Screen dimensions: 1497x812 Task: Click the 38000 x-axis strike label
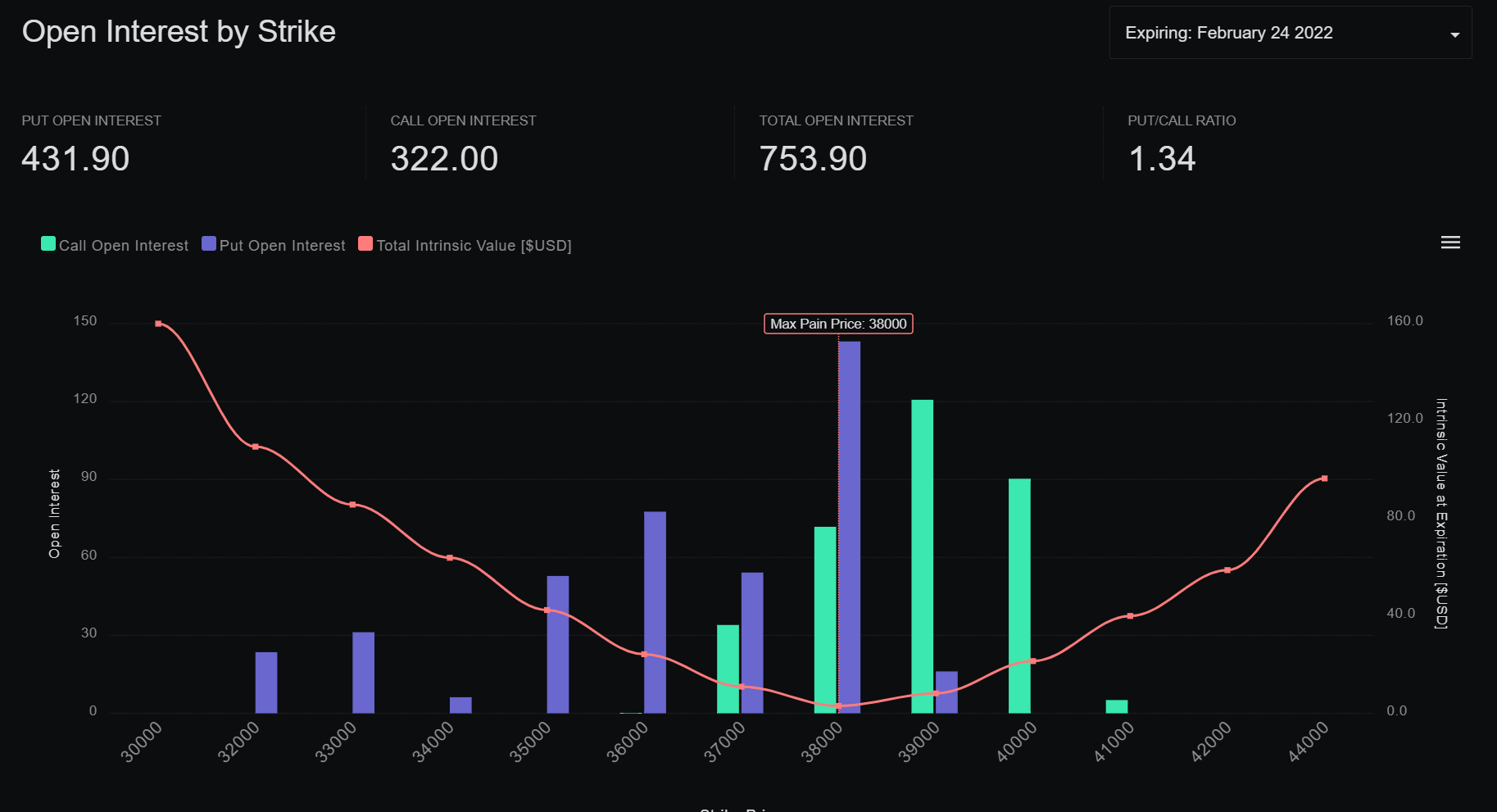coord(822,742)
